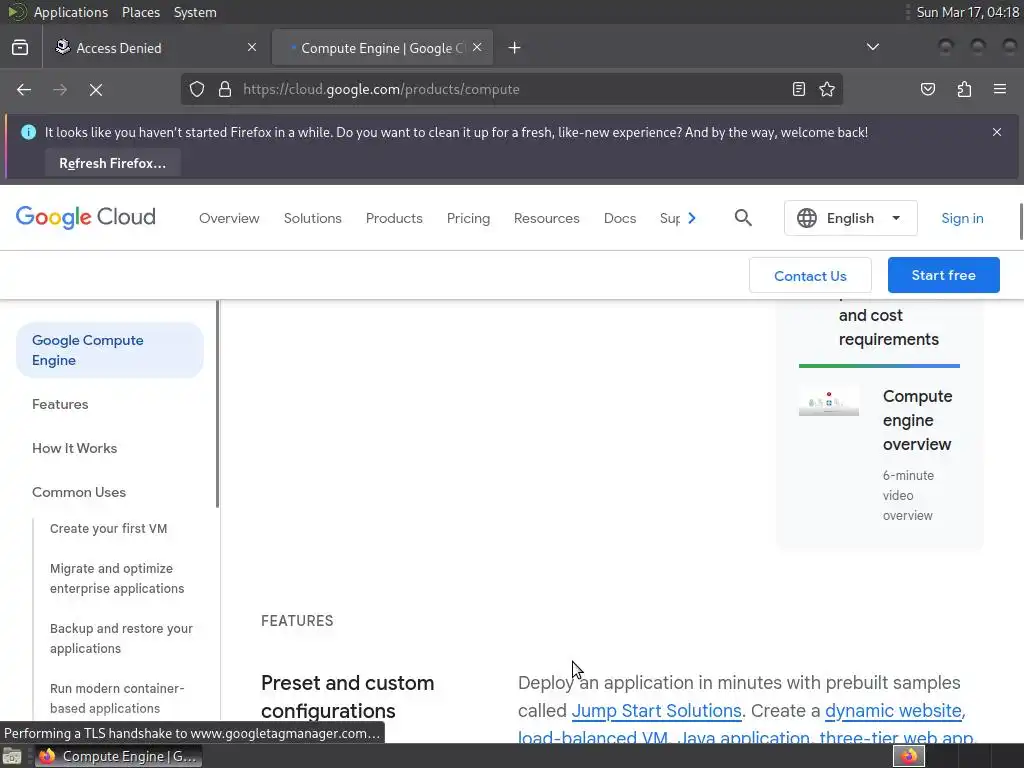The width and height of the screenshot is (1024, 768).
Task: Close the Access Denied tab
Action: [x=252, y=47]
